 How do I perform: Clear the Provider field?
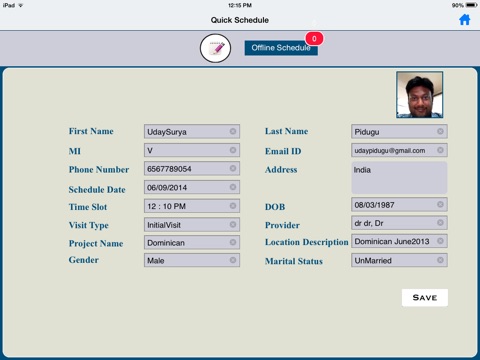tap(440, 222)
